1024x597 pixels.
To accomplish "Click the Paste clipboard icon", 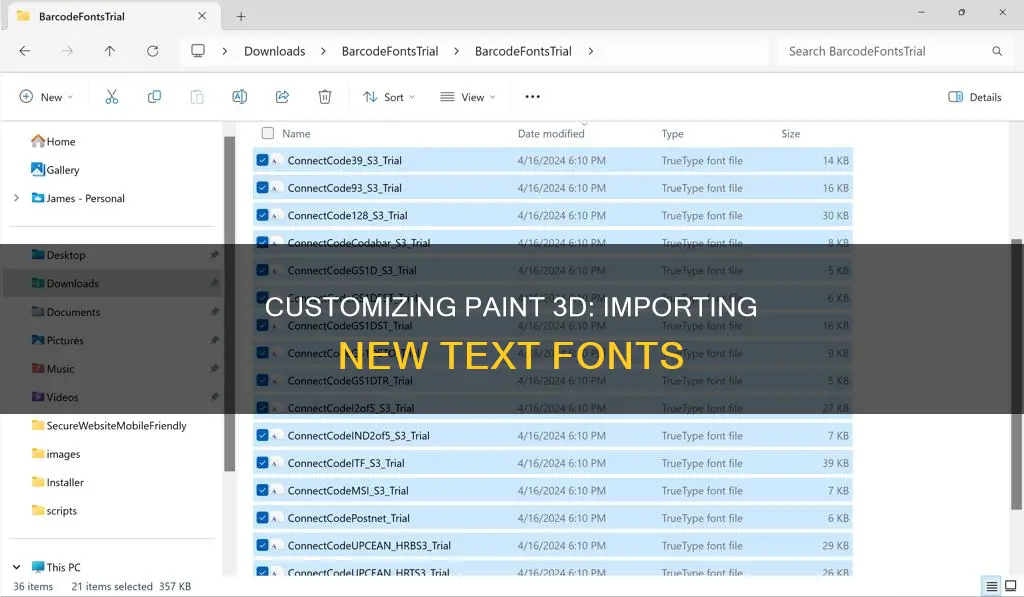I will [x=197, y=97].
